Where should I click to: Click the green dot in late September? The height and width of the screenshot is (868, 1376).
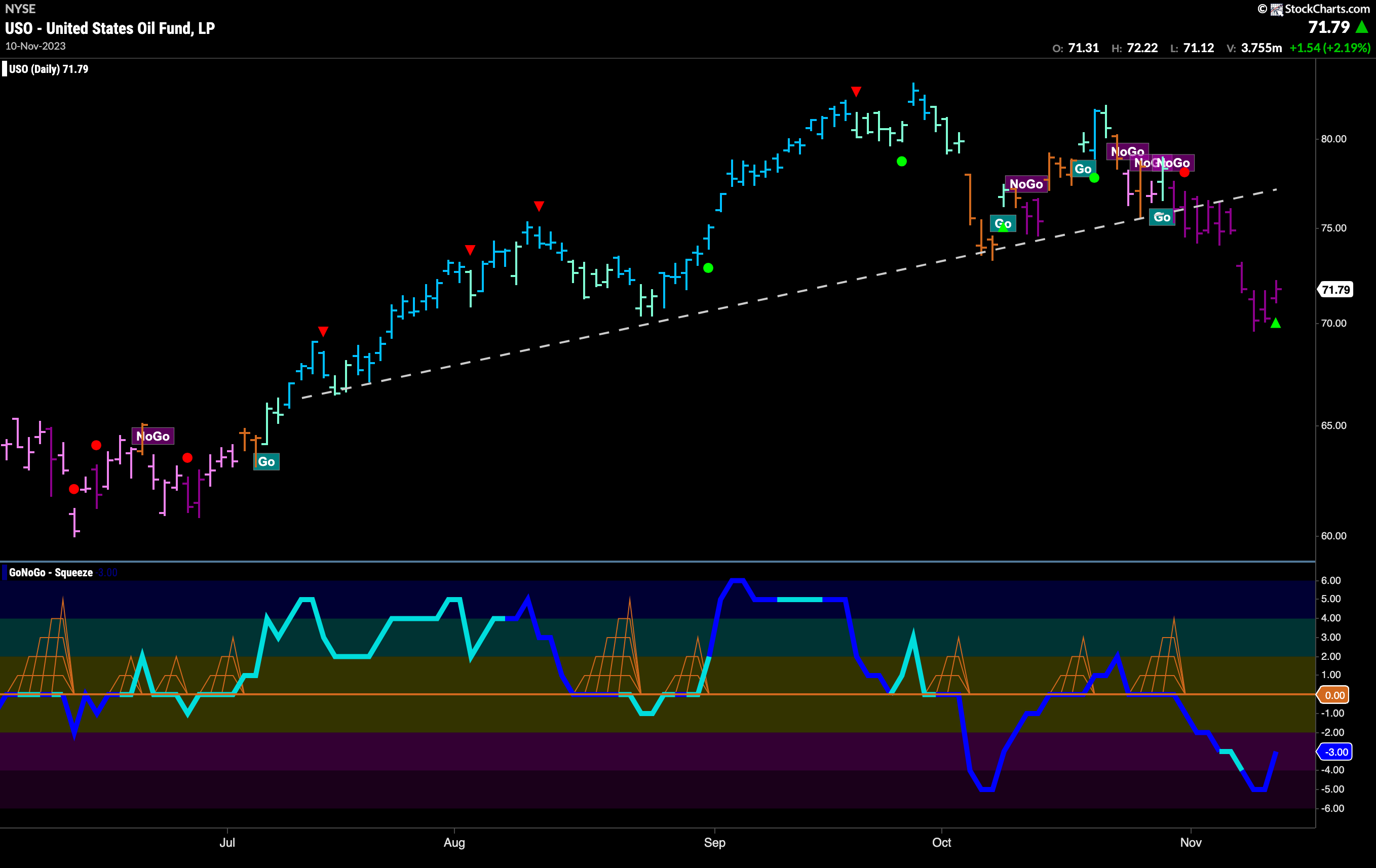(x=902, y=162)
